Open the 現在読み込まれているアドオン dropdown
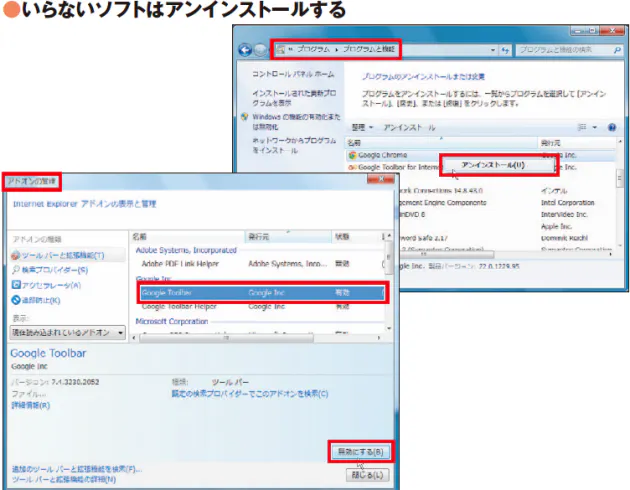This screenshot has height=490, width=630. pyautogui.click(x=68, y=333)
